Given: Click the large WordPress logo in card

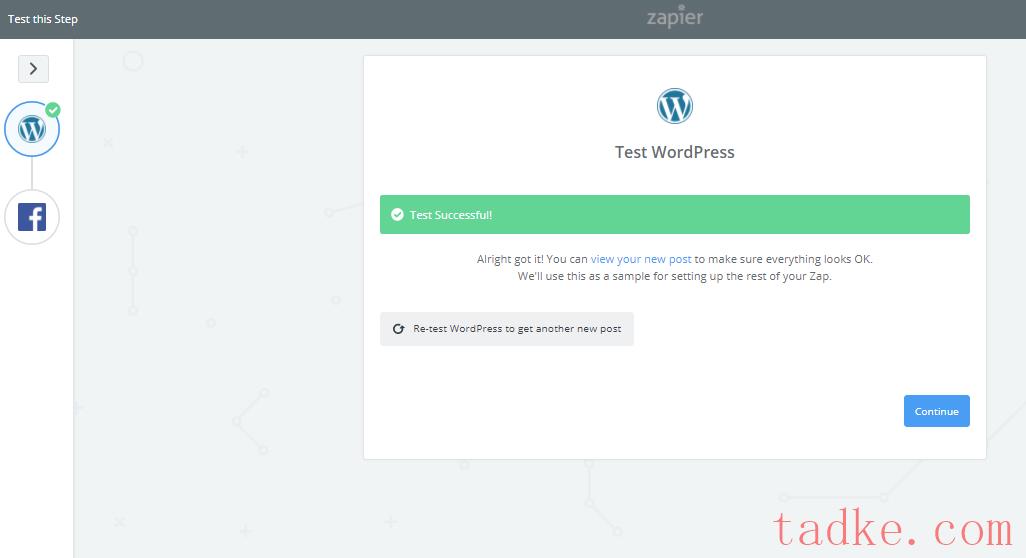Looking at the screenshot, I should pyautogui.click(x=675, y=106).
